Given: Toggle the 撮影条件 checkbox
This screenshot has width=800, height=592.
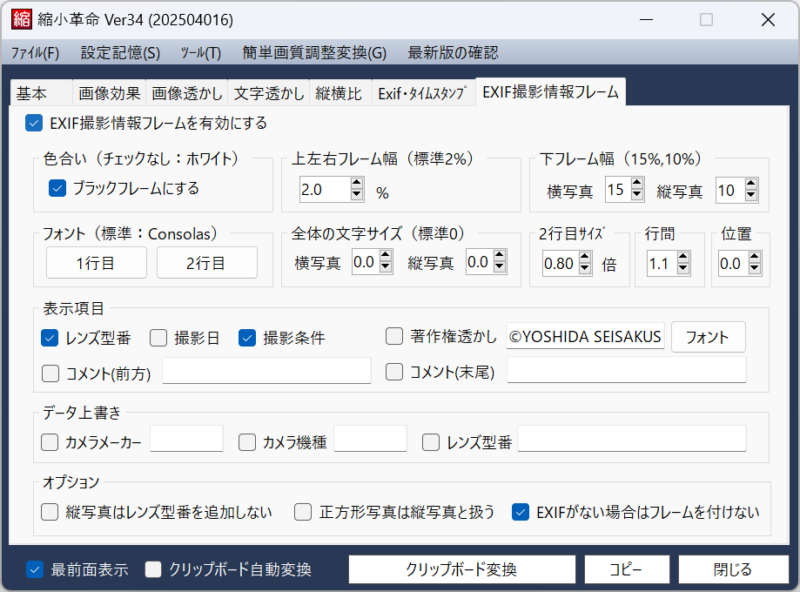Looking at the screenshot, I should [x=247, y=338].
